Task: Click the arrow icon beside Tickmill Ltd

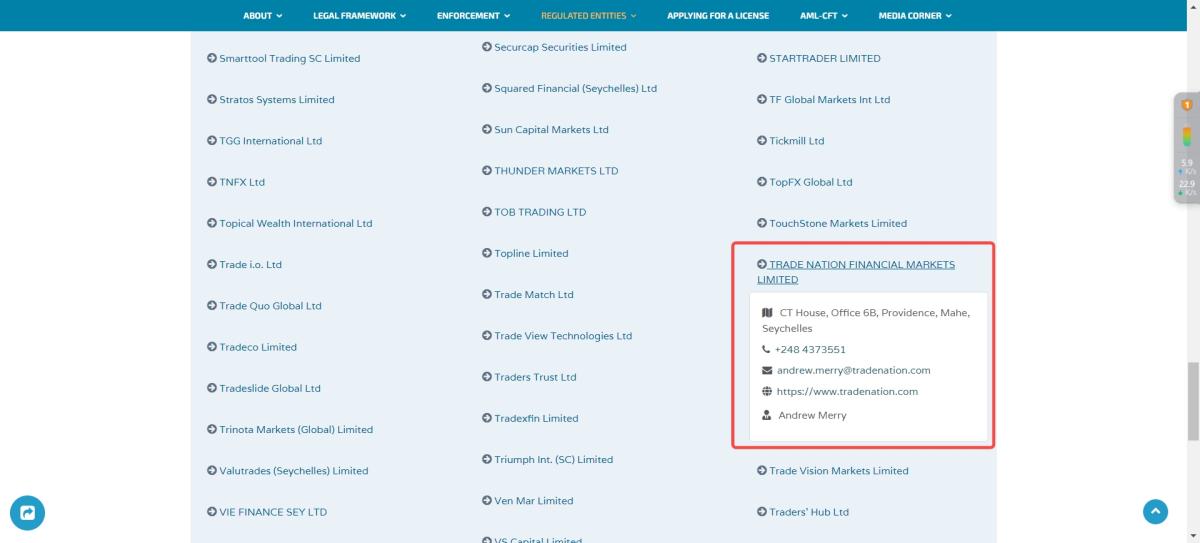Action: pos(762,141)
